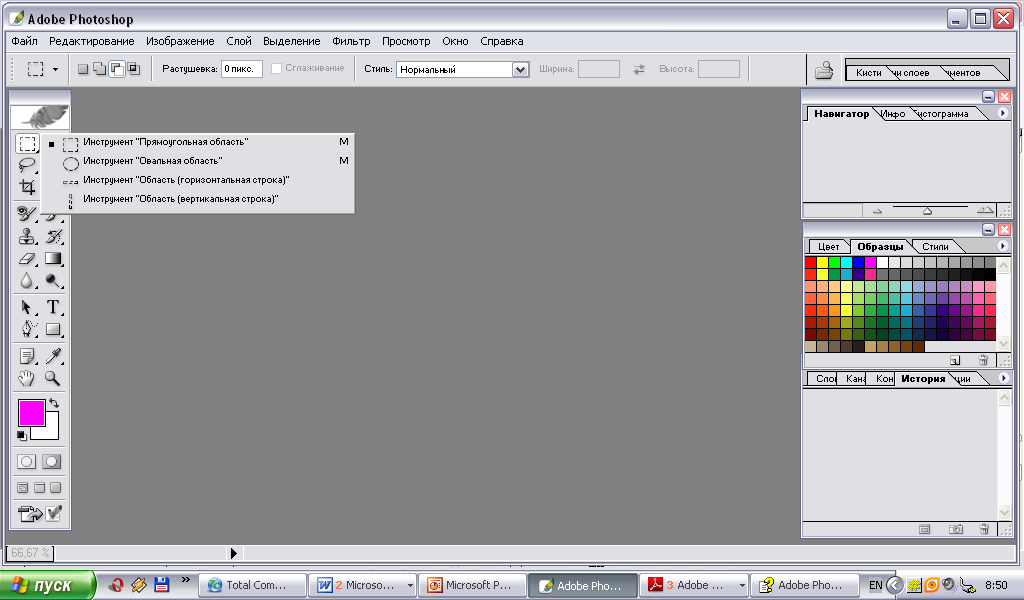
Task: Select the Type tool
Action: click(x=53, y=307)
